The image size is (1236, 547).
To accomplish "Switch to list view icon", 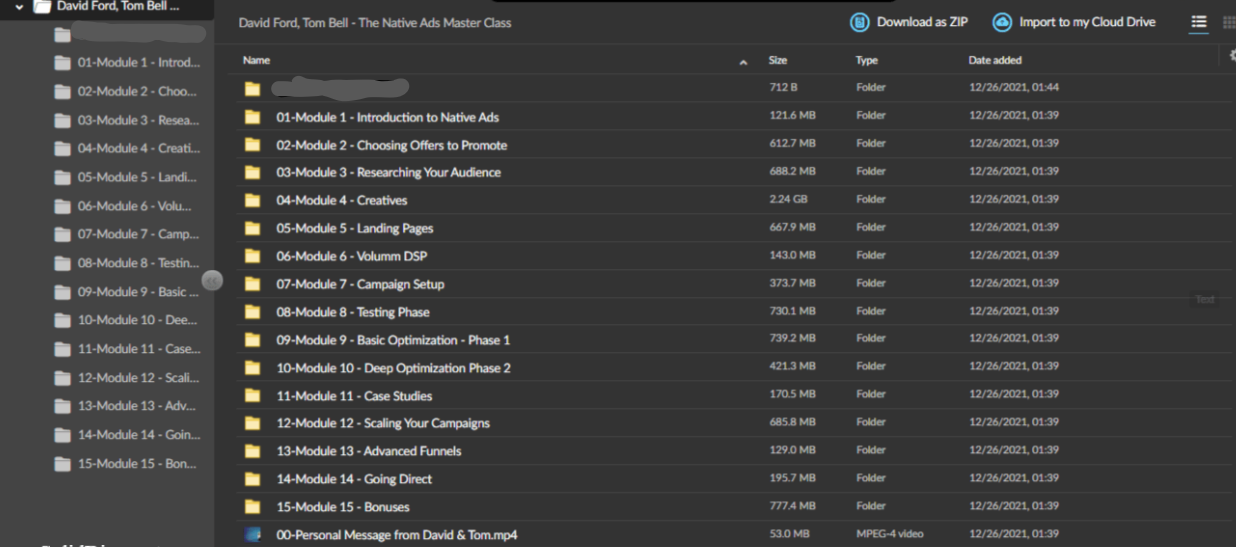I will tap(1199, 22).
